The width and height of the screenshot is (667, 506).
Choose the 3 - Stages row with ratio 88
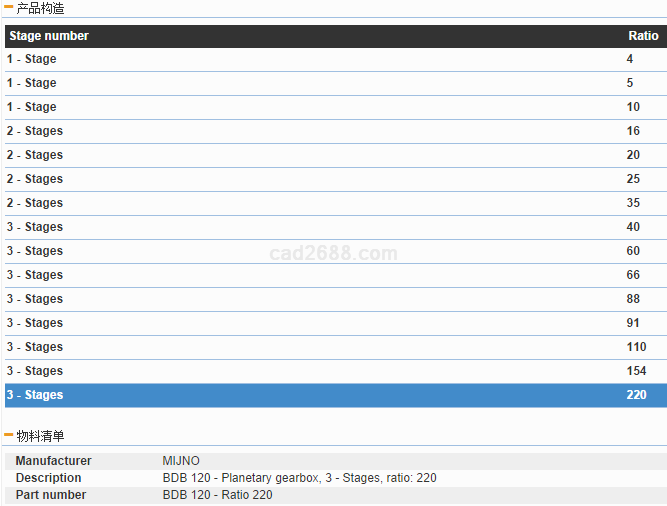(35, 299)
